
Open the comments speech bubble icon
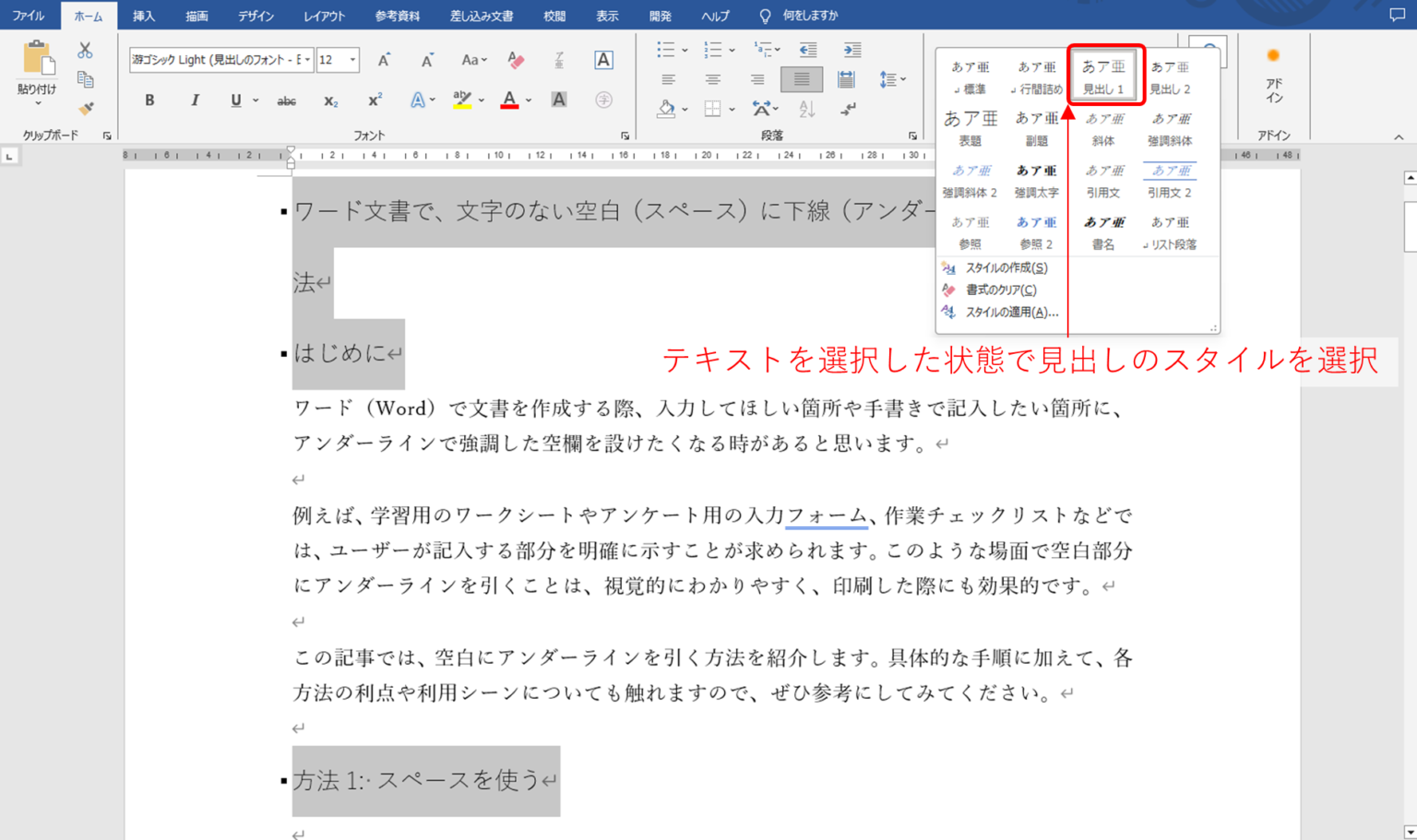[x=1397, y=16]
